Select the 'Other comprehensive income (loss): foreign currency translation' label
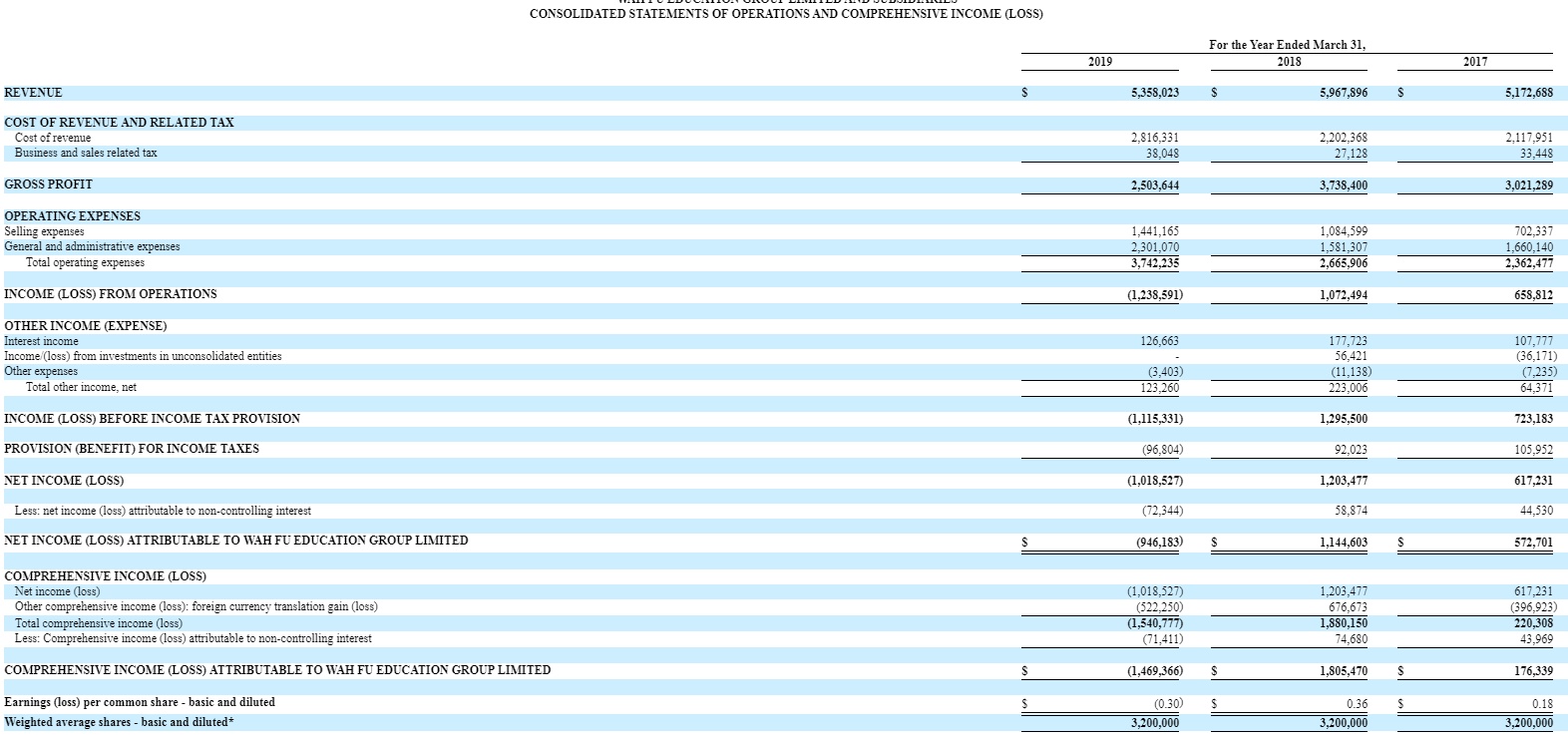This screenshot has height=735, width=1568. 196,606
